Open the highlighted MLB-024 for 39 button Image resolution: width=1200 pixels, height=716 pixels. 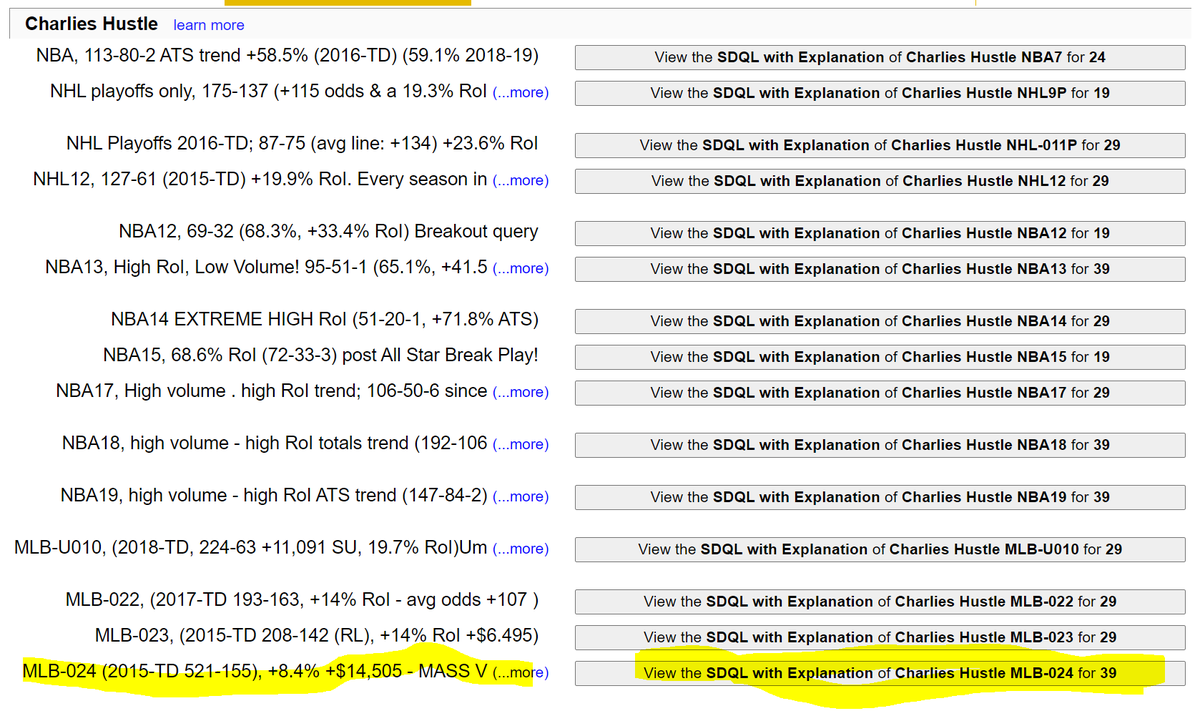(x=880, y=673)
